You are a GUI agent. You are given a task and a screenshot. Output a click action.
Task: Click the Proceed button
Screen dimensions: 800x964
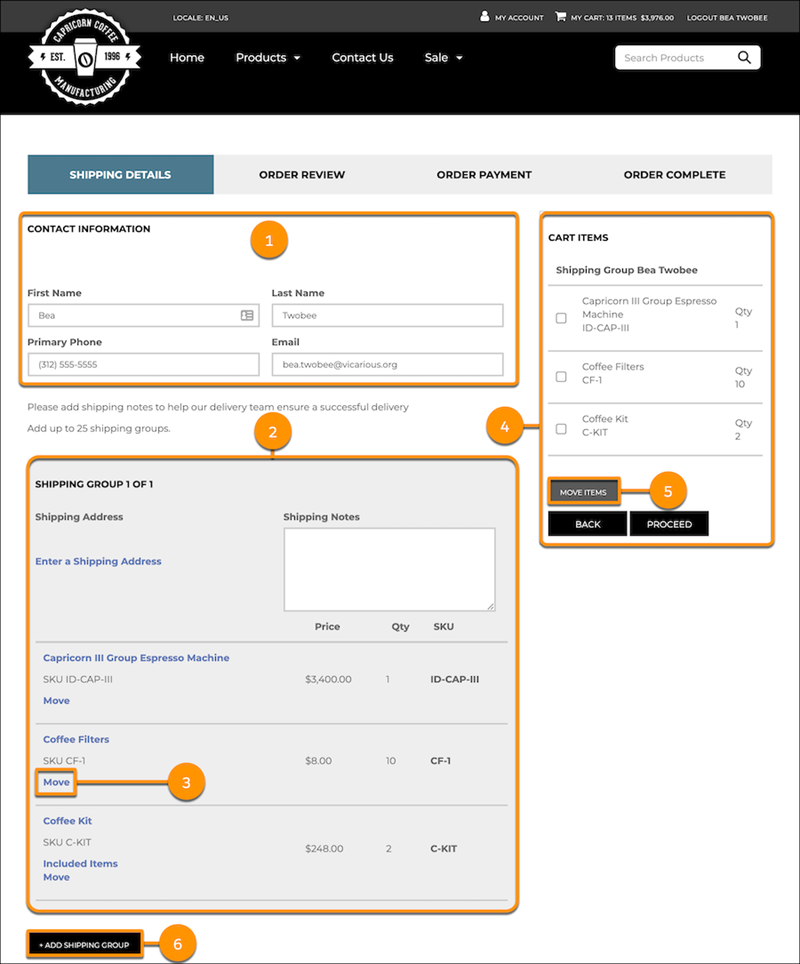coord(668,523)
